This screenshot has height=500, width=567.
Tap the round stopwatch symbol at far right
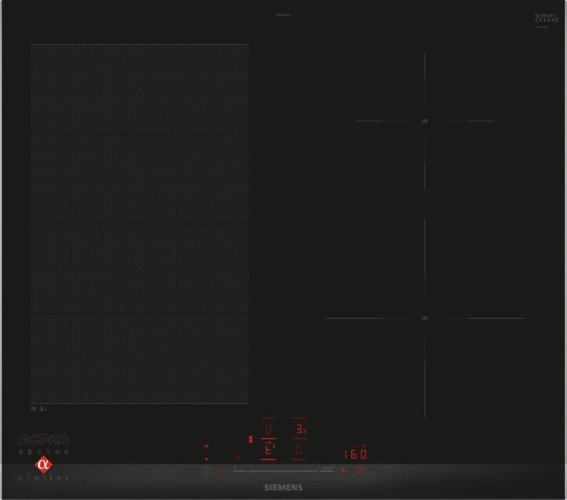(x=360, y=470)
